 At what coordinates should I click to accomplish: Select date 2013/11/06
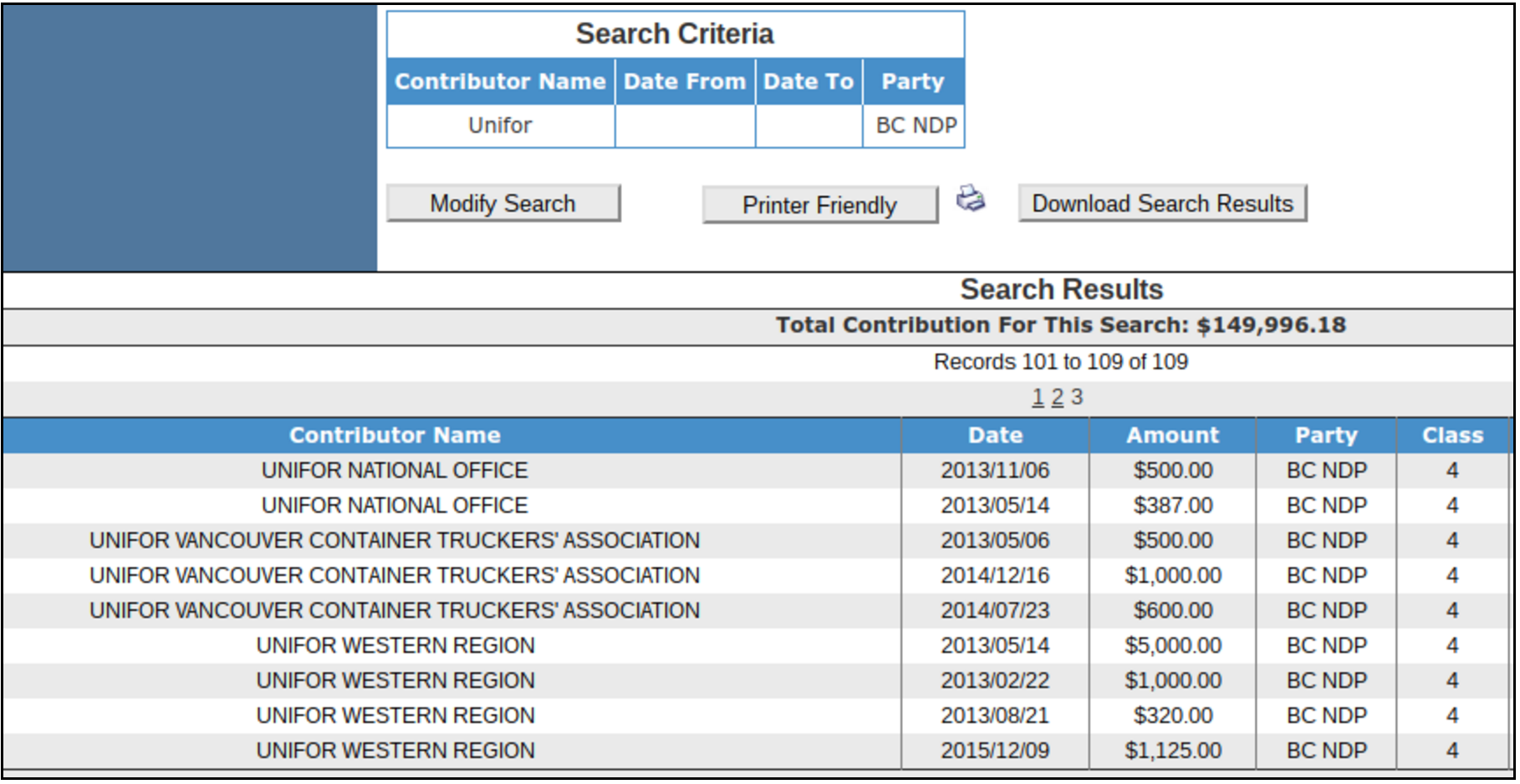(995, 471)
